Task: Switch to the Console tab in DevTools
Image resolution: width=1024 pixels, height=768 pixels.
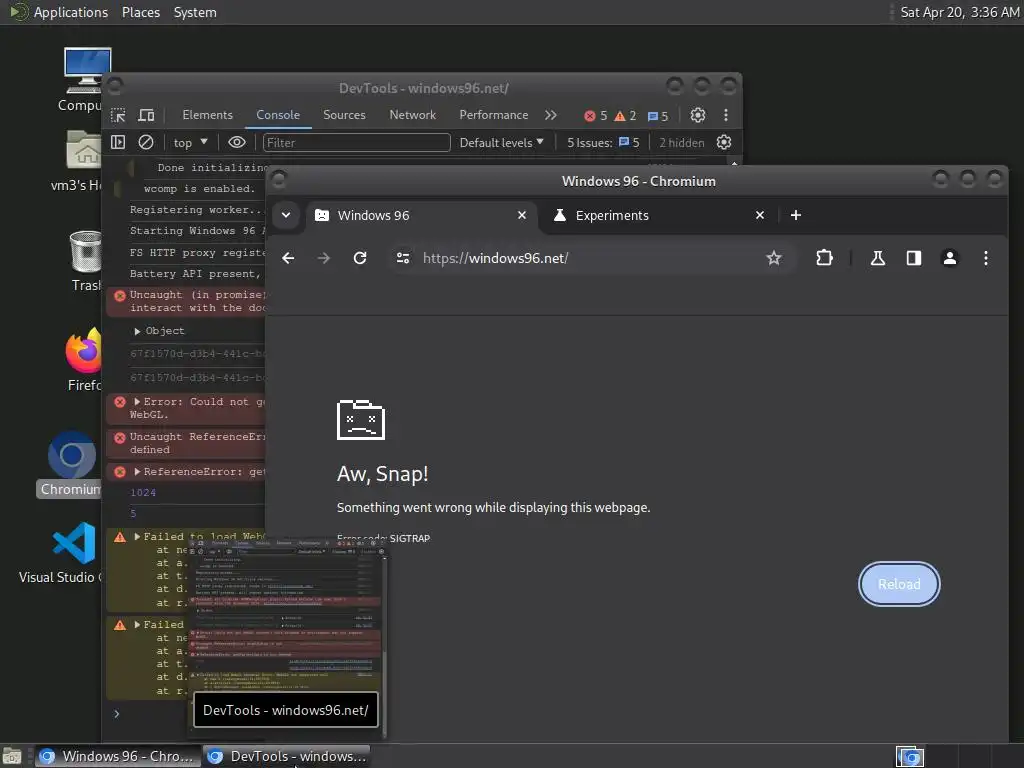Action: (x=278, y=115)
